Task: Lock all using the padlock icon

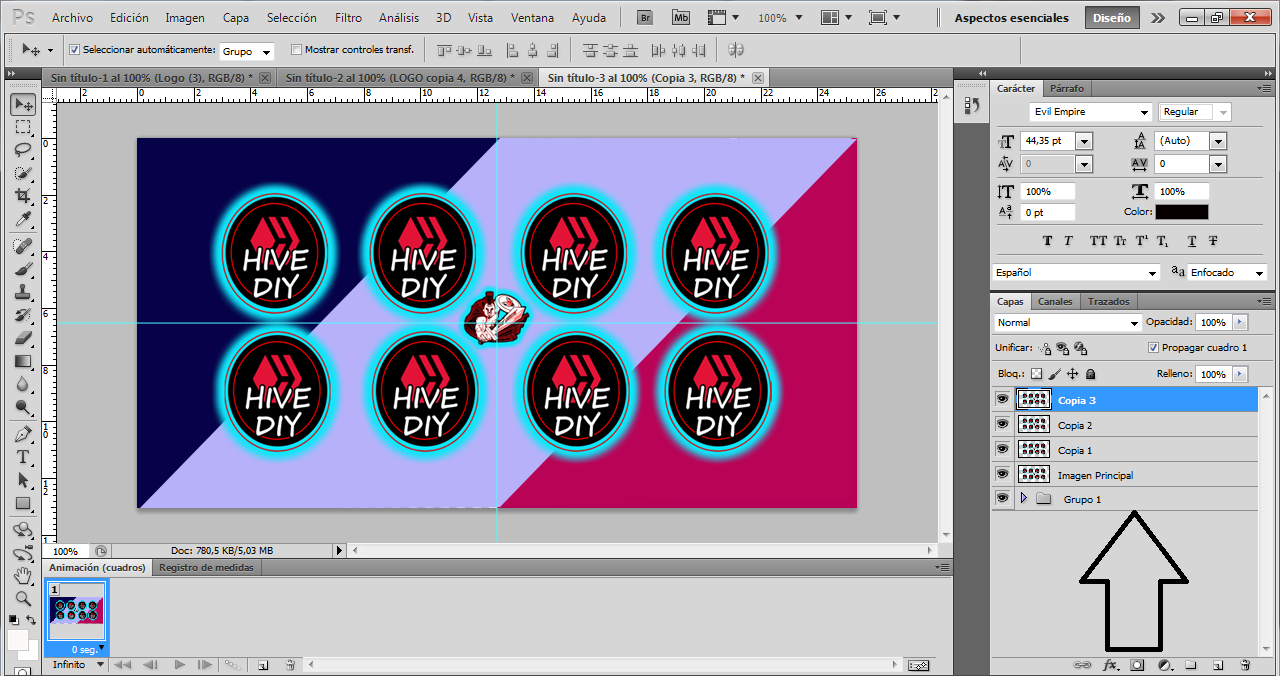Action: tap(1090, 374)
